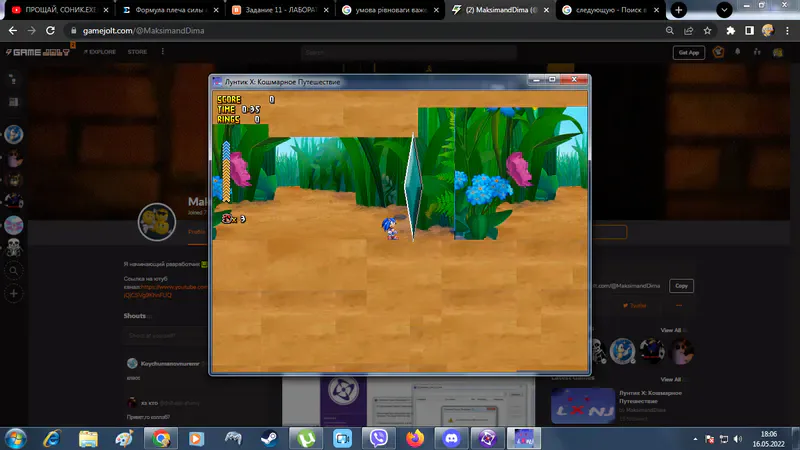Open browser zoom magnifier icon in address bar

(x=669, y=31)
